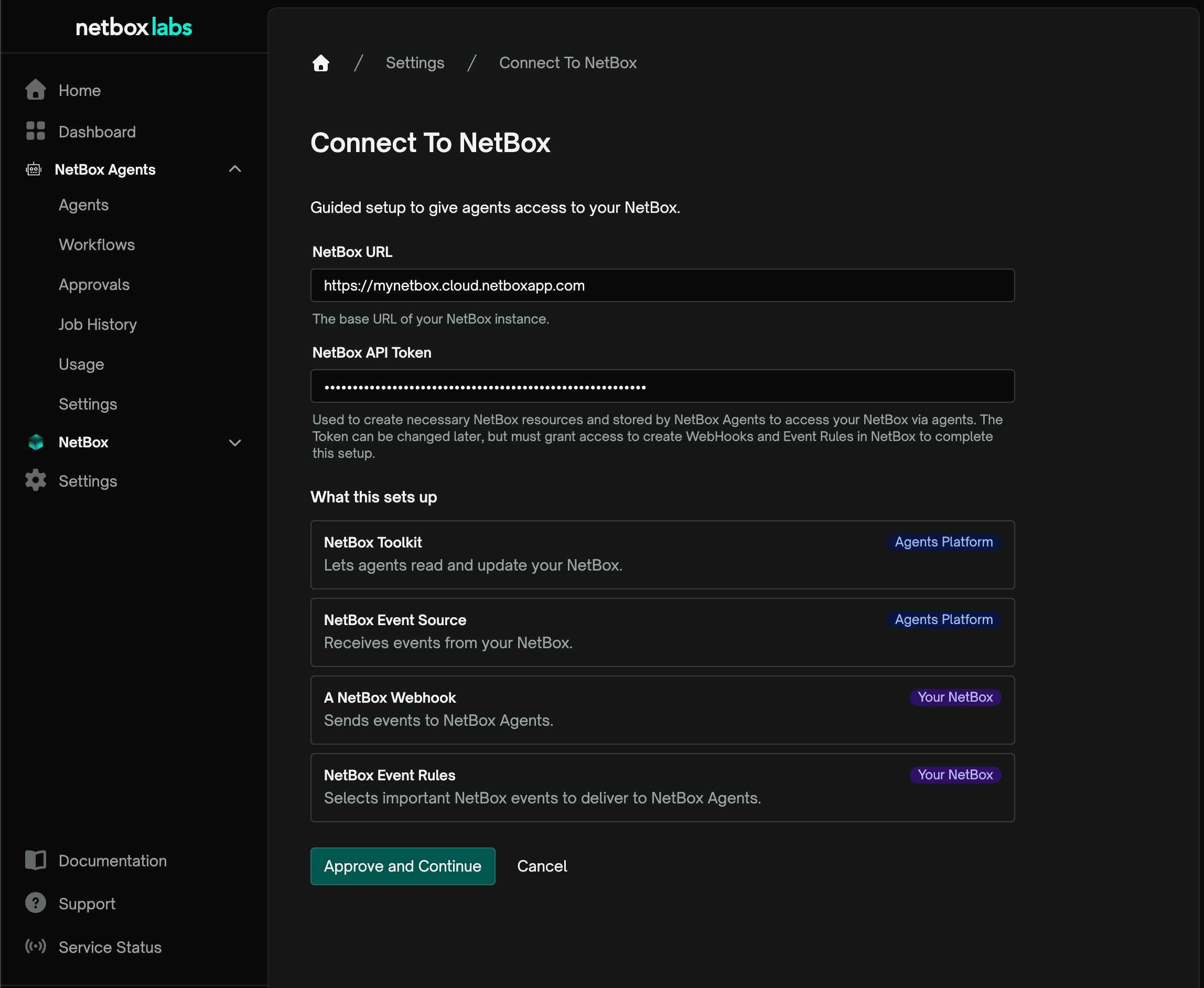Click the NetBox Agents robot icon
Image resolution: width=1204 pixels, height=988 pixels.
pyautogui.click(x=34, y=169)
